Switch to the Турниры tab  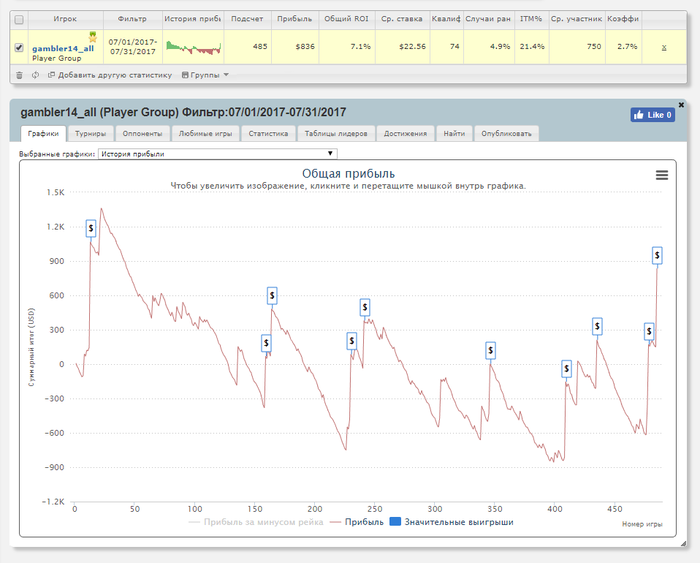click(x=90, y=133)
